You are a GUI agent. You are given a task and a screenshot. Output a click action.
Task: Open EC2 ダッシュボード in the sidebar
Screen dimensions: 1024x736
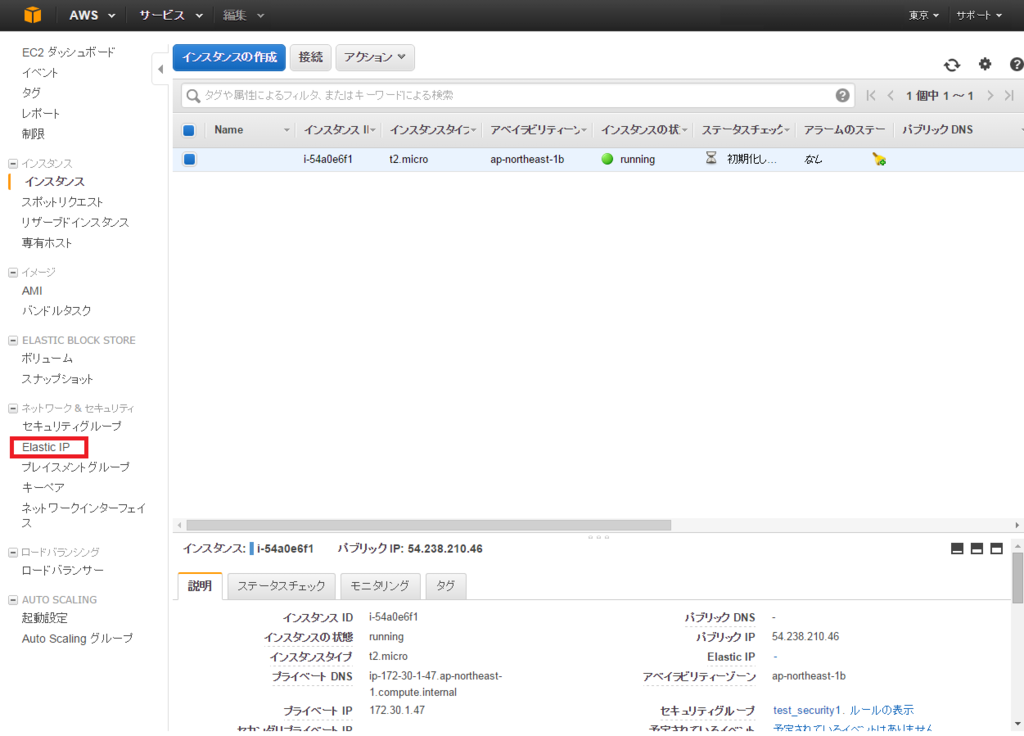pos(69,52)
